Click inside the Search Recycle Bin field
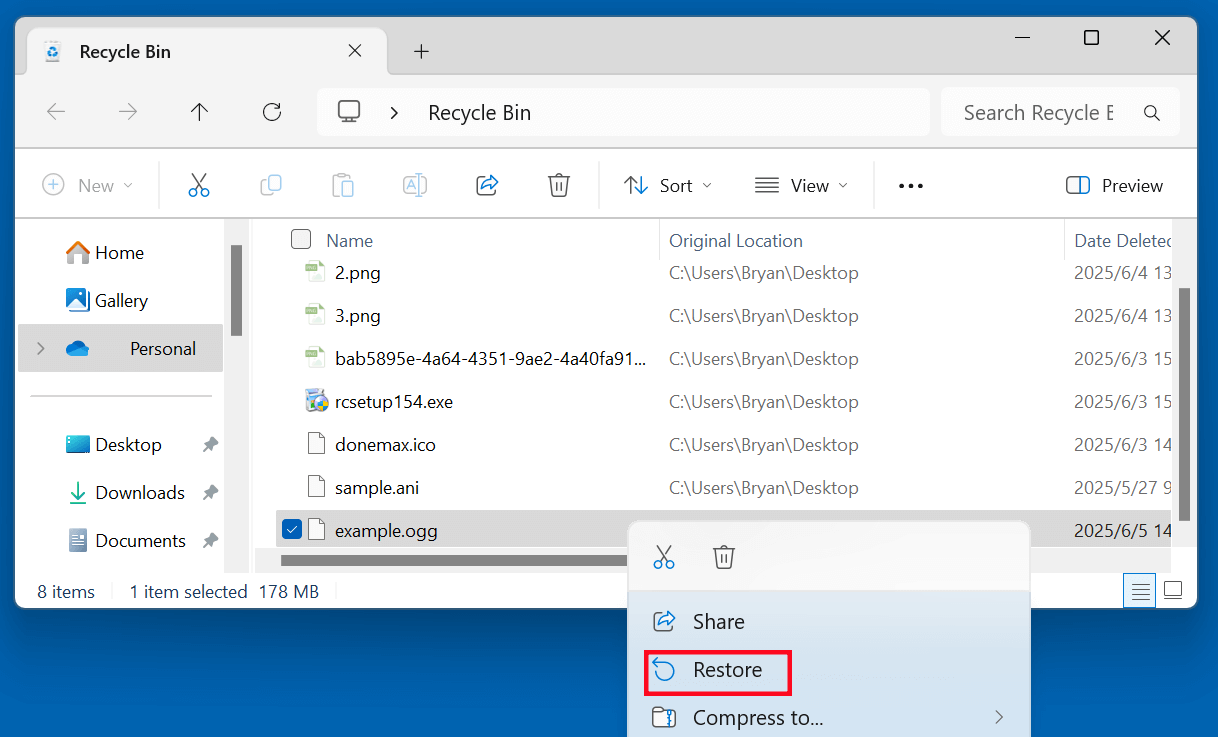1218x737 pixels. (x=1040, y=112)
